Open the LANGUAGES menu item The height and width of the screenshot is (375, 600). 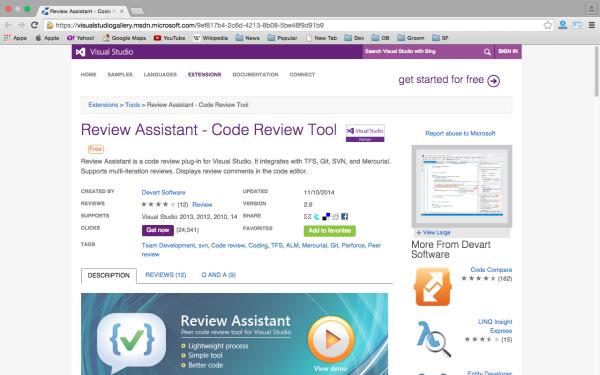(160, 75)
